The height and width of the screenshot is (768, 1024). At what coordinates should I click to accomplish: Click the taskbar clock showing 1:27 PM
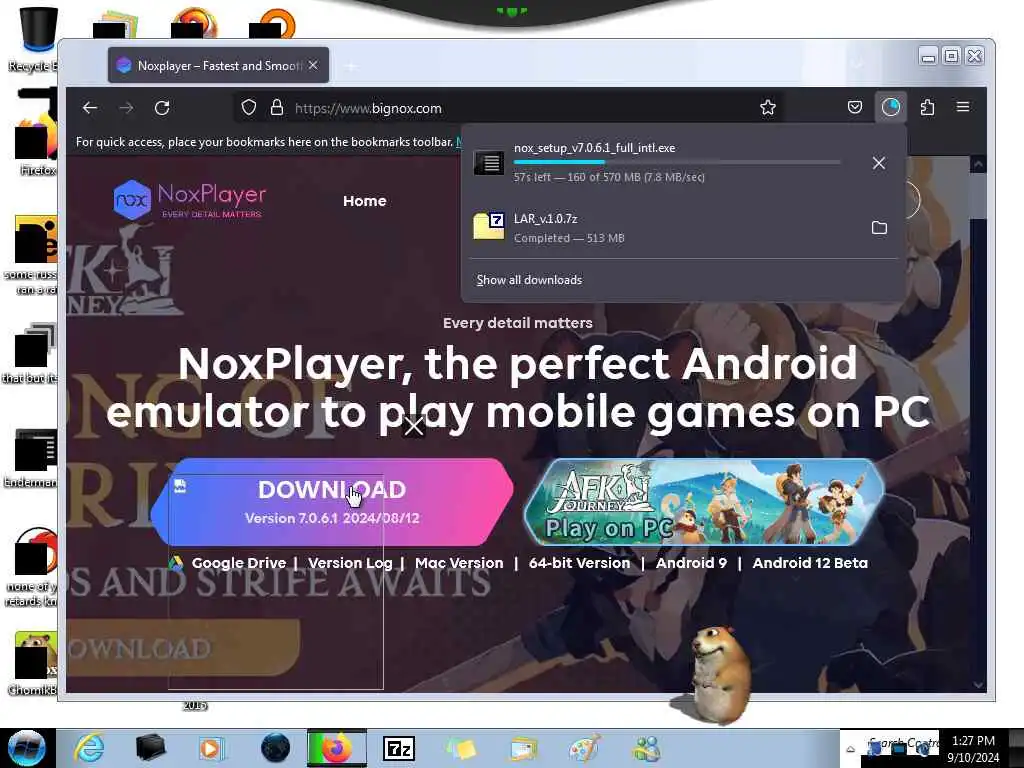point(973,749)
